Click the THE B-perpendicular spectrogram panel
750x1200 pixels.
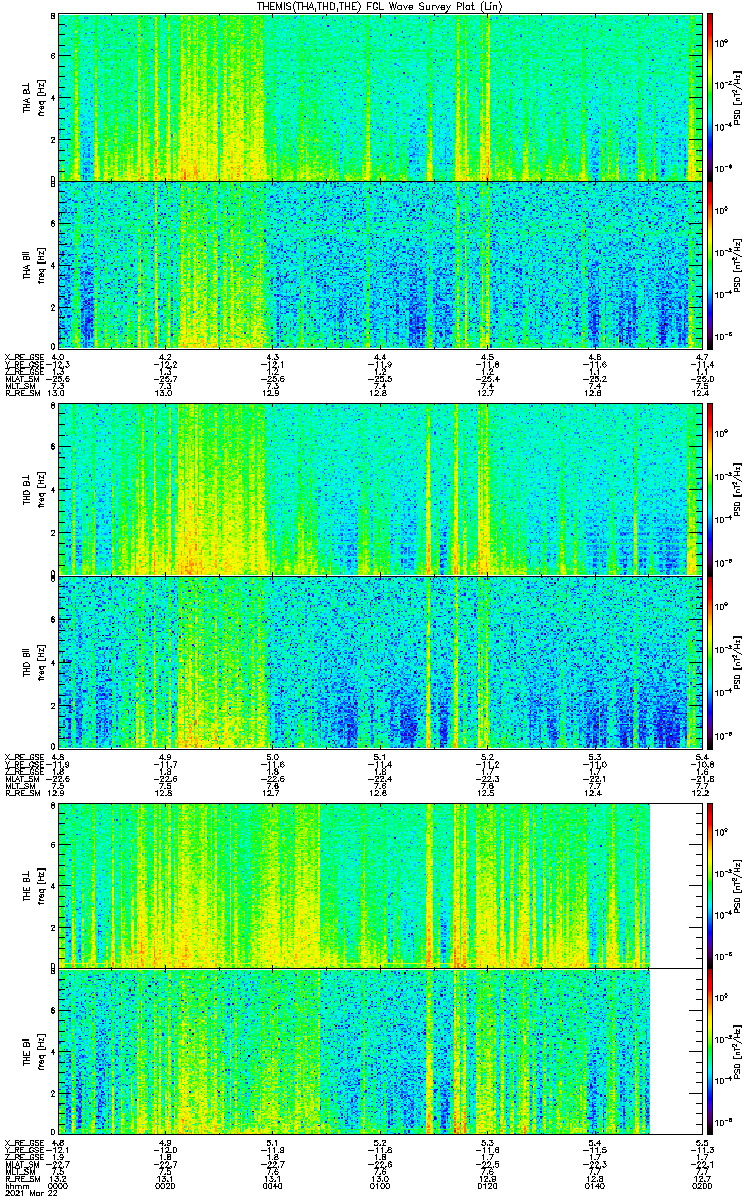379,886
